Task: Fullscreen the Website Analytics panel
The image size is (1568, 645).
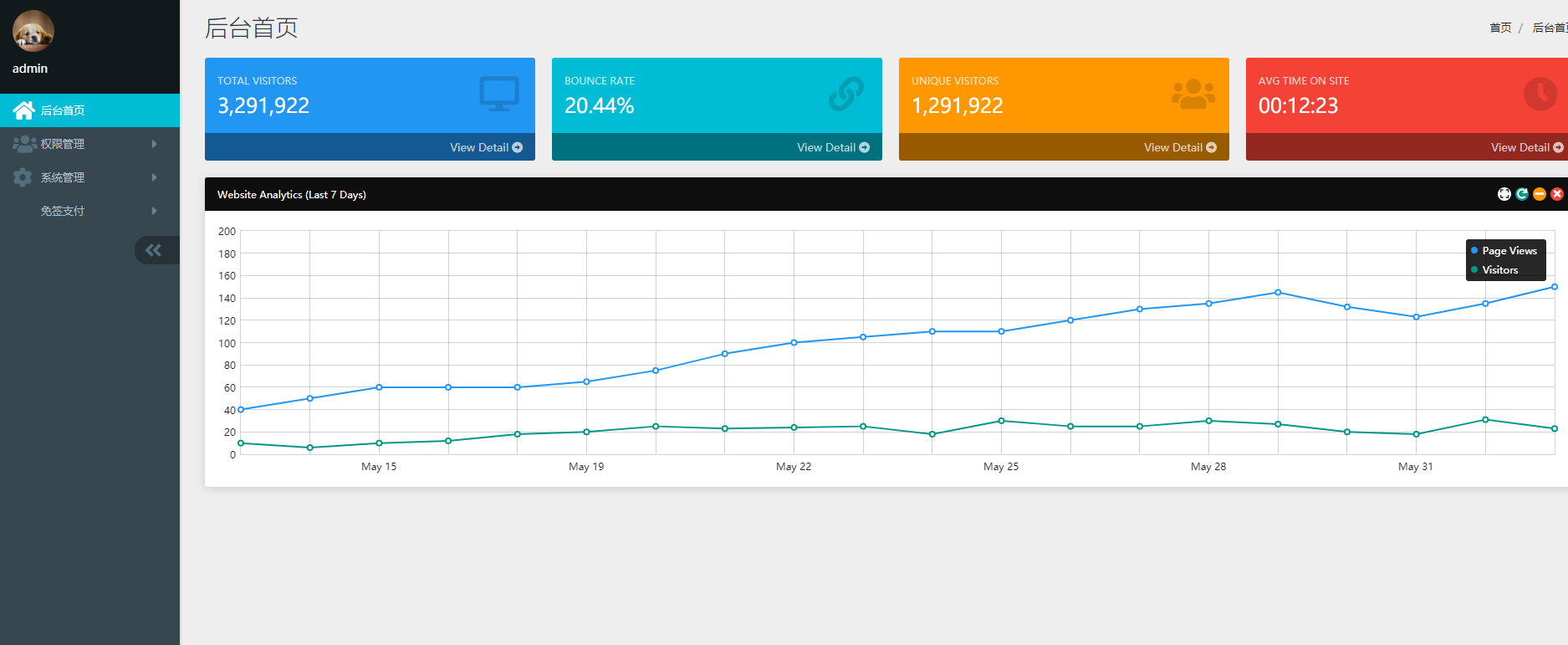Action: click(1504, 194)
